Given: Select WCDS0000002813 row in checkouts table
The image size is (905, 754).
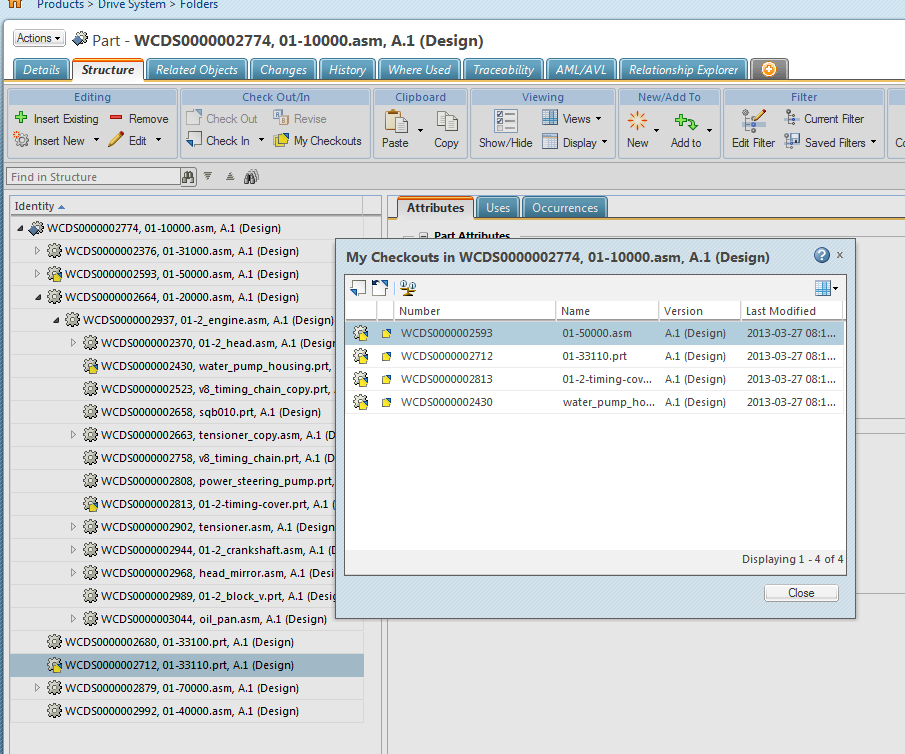Looking at the screenshot, I should tap(446, 379).
